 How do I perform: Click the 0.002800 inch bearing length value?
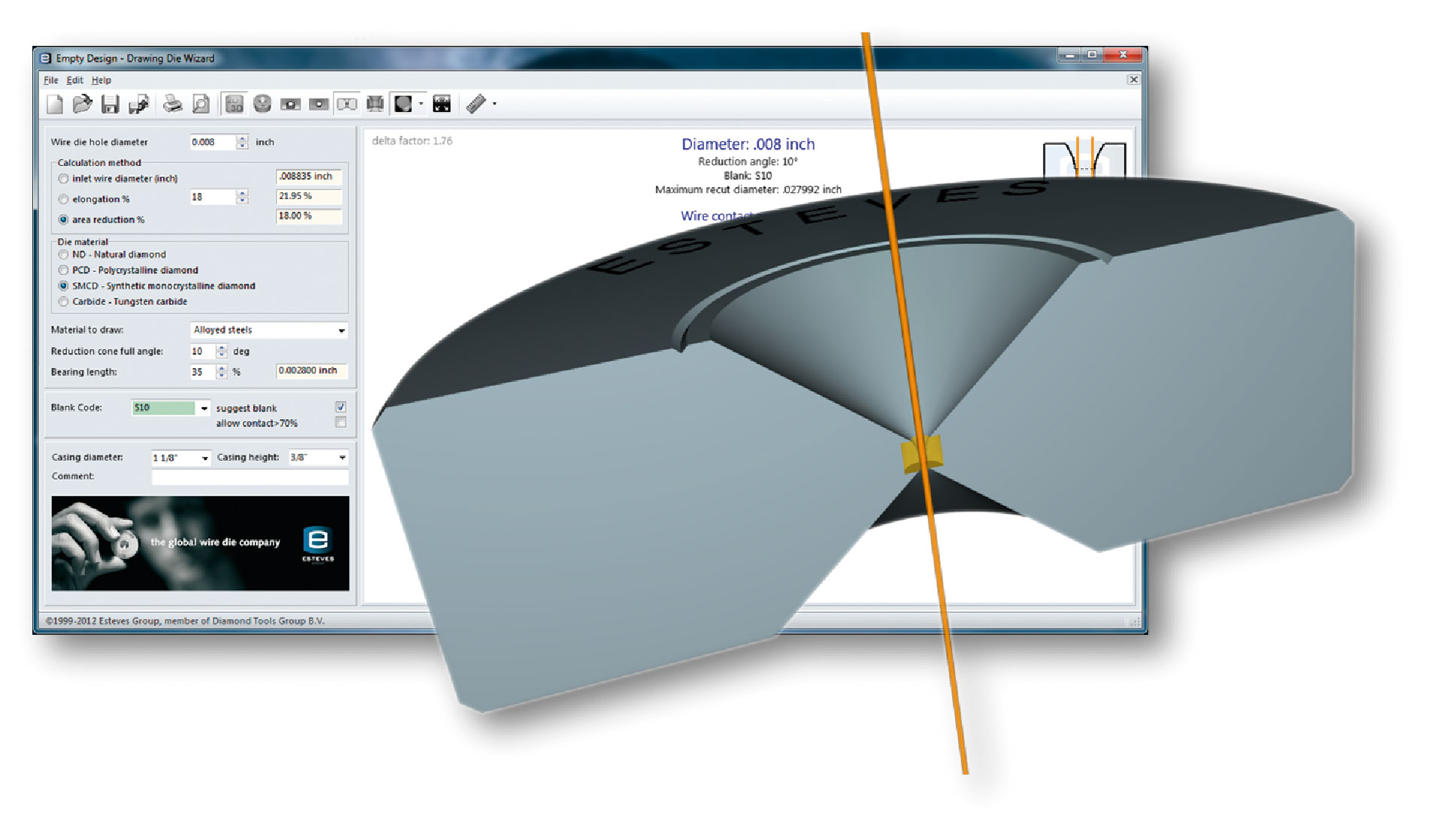click(x=312, y=370)
